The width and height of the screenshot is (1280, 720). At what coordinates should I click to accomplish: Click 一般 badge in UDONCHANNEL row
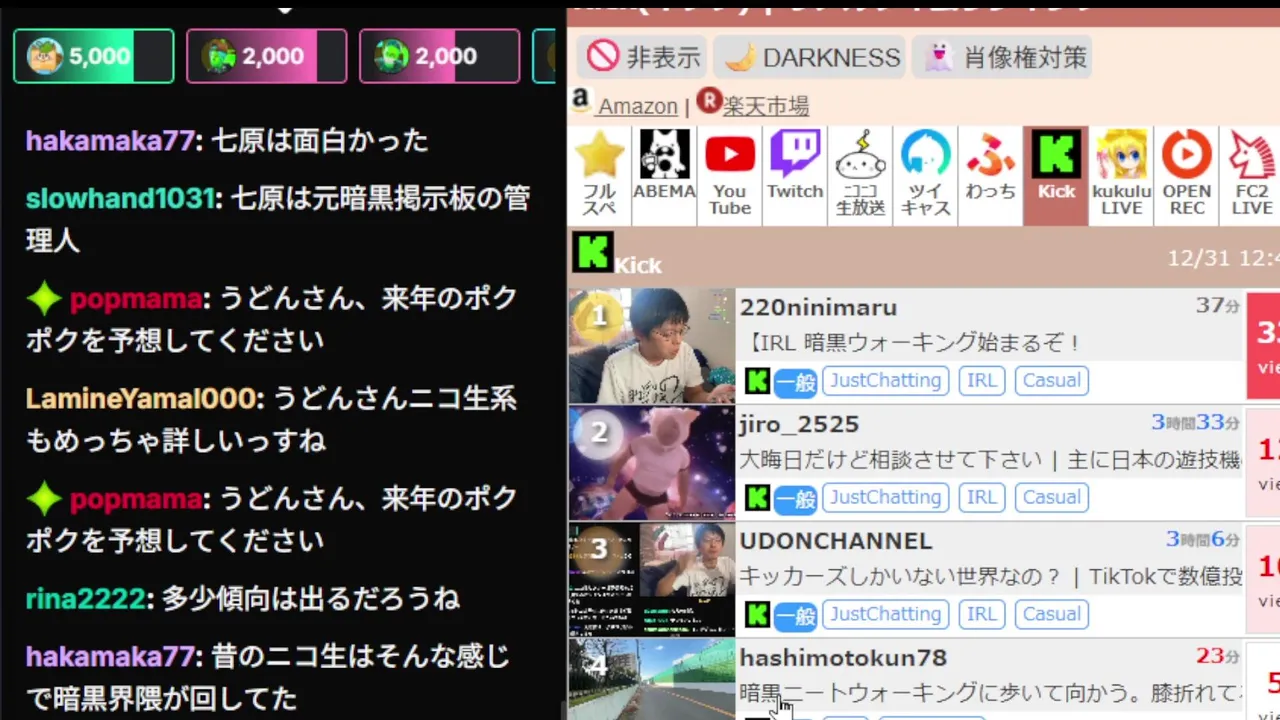(796, 616)
